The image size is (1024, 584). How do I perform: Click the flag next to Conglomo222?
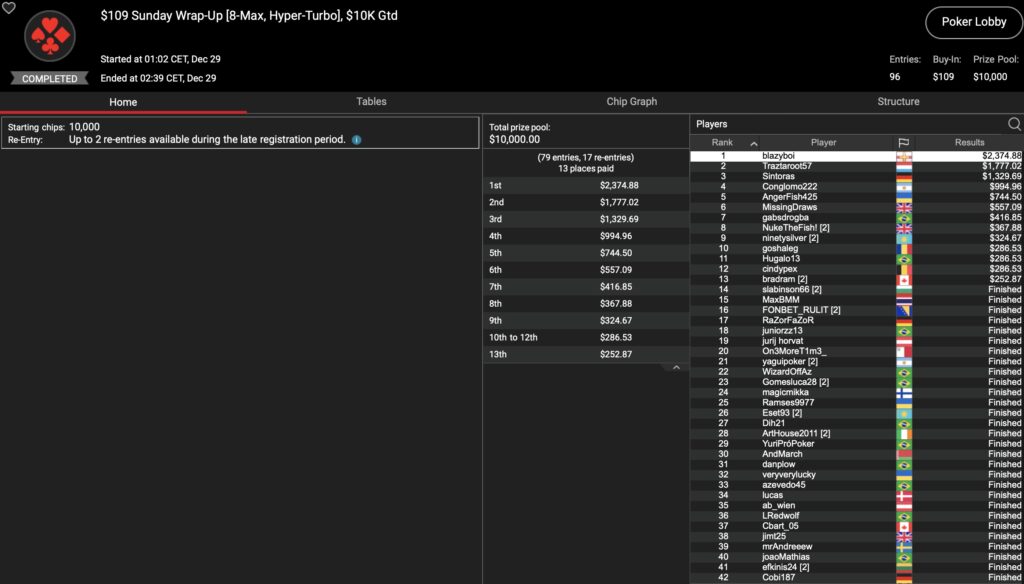pyautogui.click(x=903, y=187)
